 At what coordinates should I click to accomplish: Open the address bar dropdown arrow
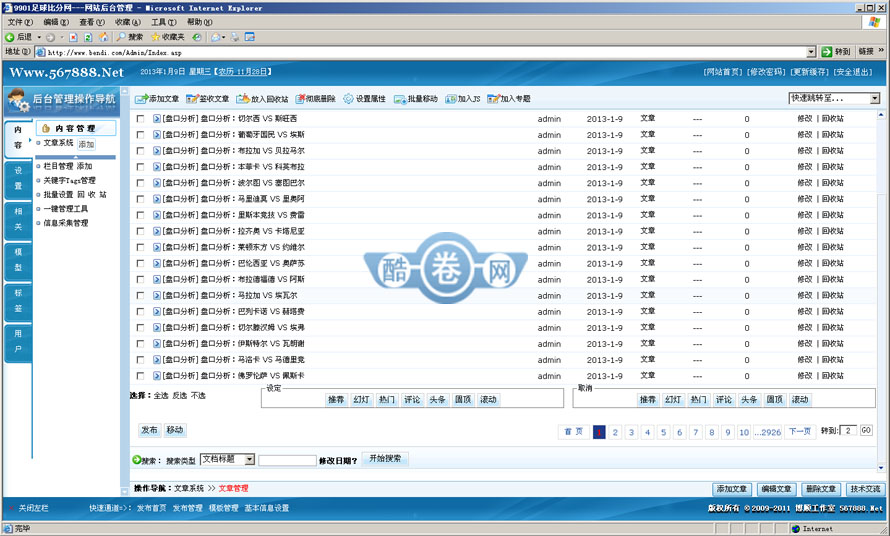(x=811, y=52)
